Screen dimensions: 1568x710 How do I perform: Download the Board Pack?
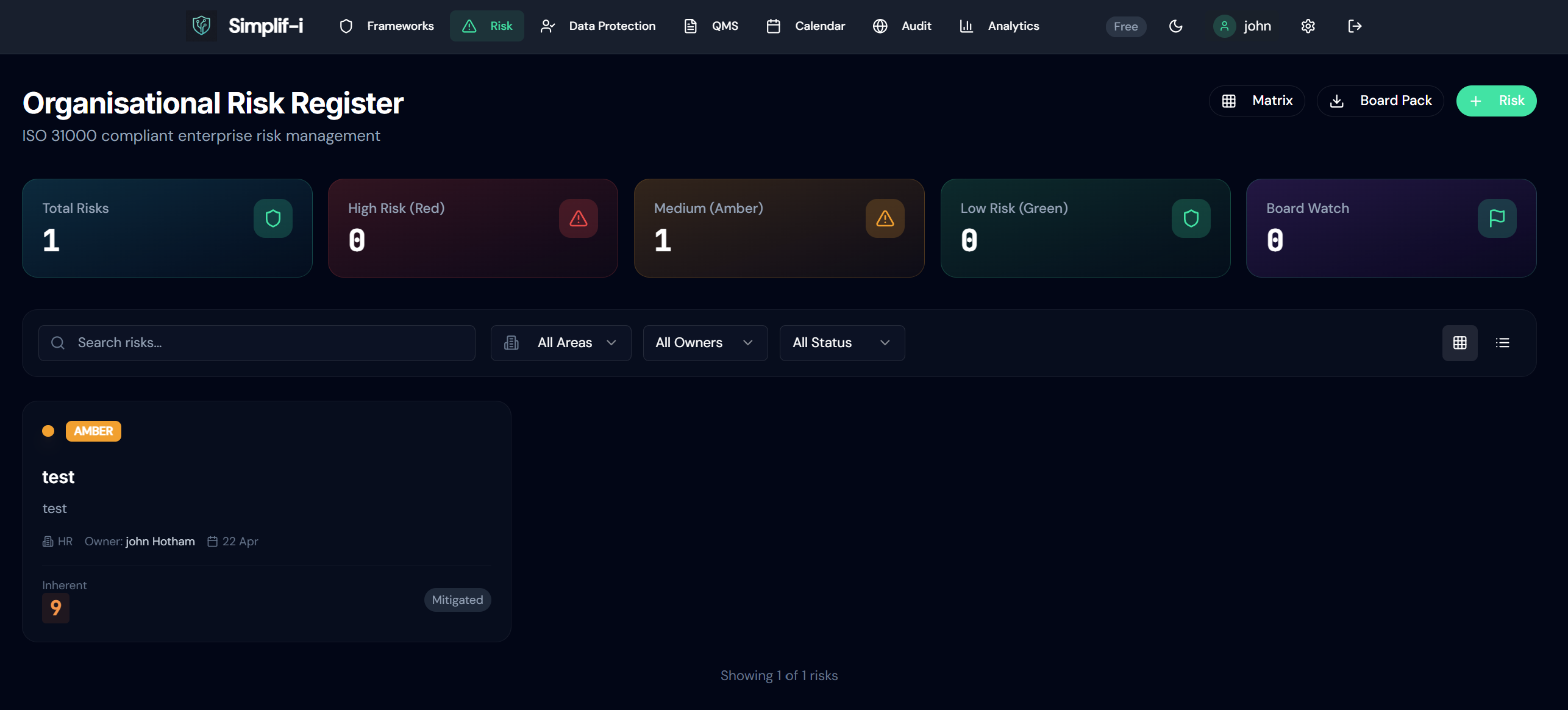(1380, 101)
